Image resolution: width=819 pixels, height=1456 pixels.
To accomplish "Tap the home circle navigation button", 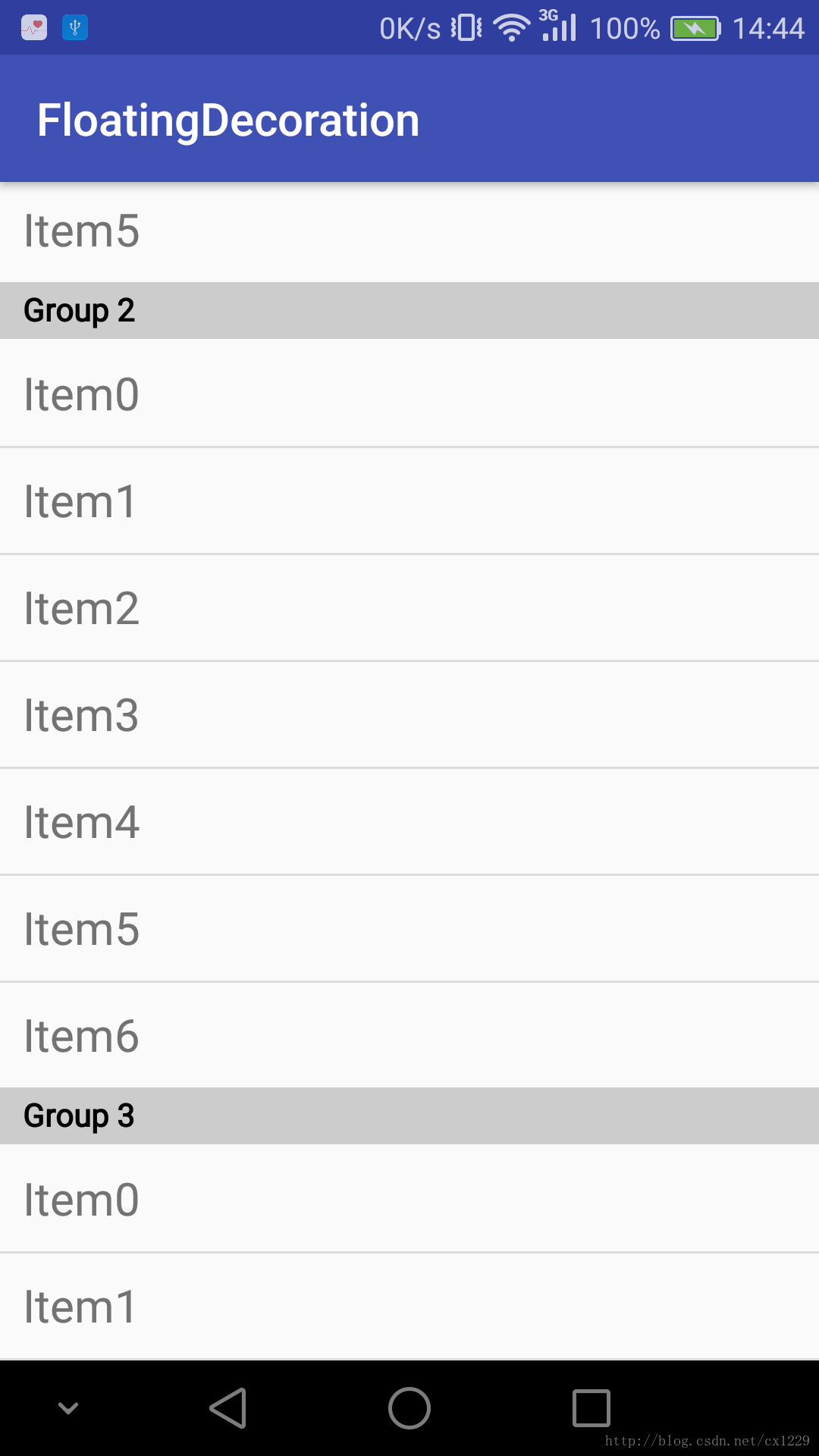I will point(409,1408).
